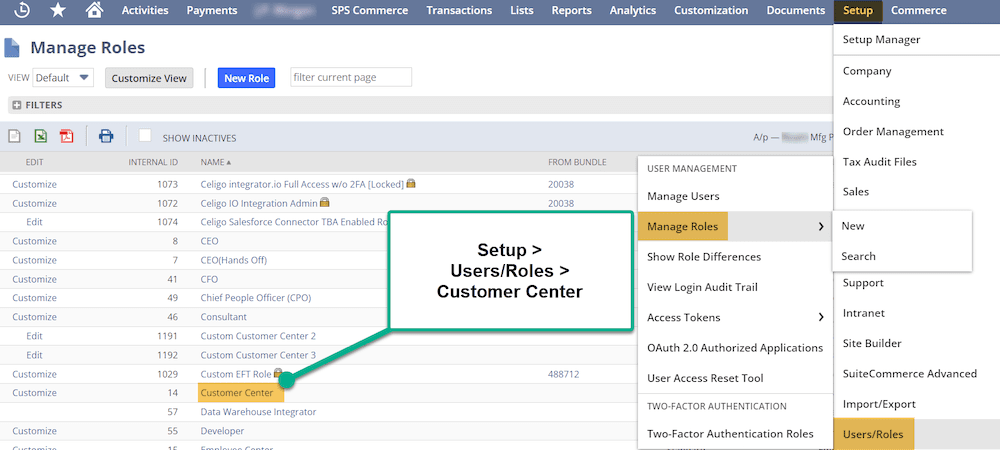Open the Customization menu
Screen dimensions: 1000x450
(711, 11)
